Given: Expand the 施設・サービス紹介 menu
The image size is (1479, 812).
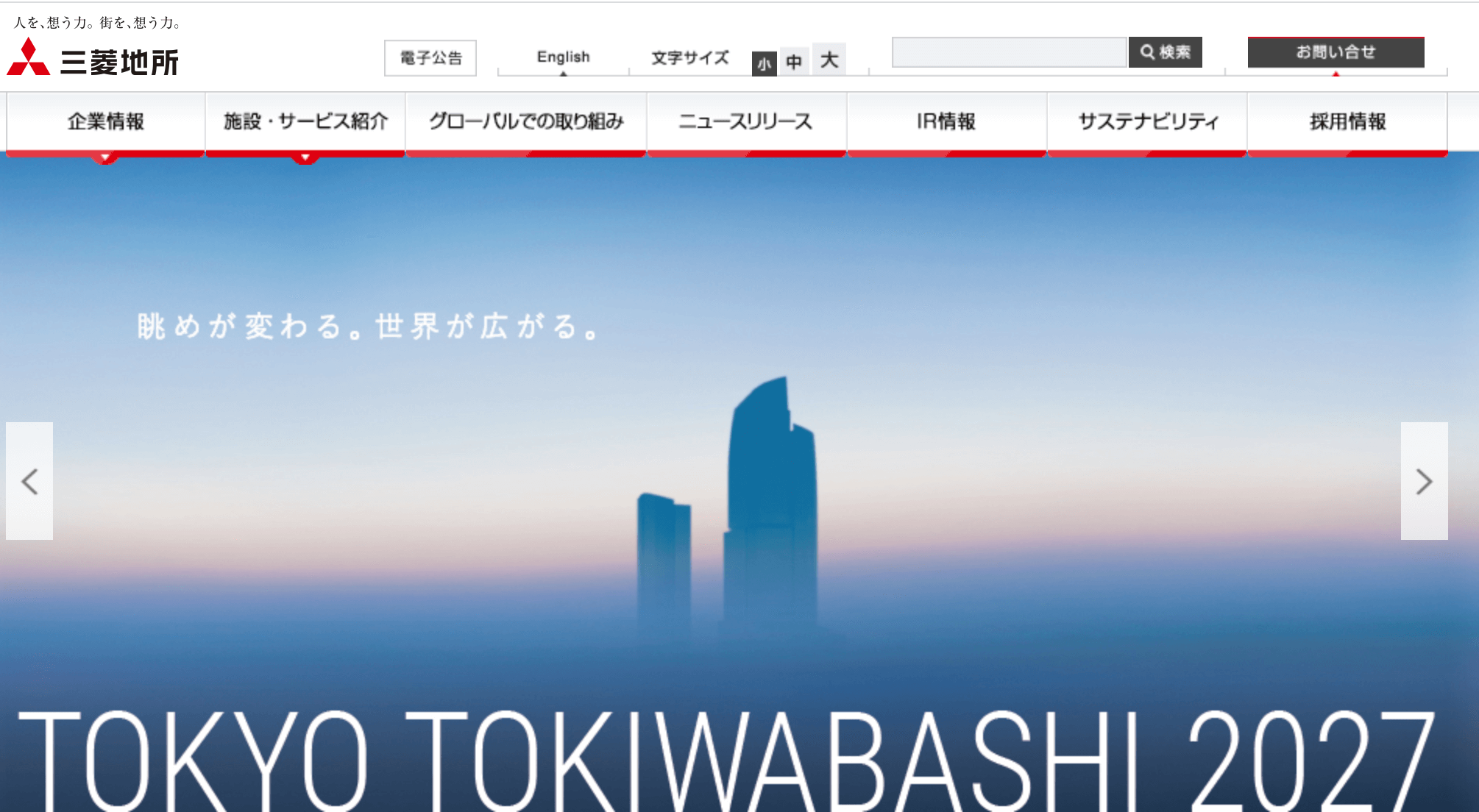Looking at the screenshot, I should [305, 122].
